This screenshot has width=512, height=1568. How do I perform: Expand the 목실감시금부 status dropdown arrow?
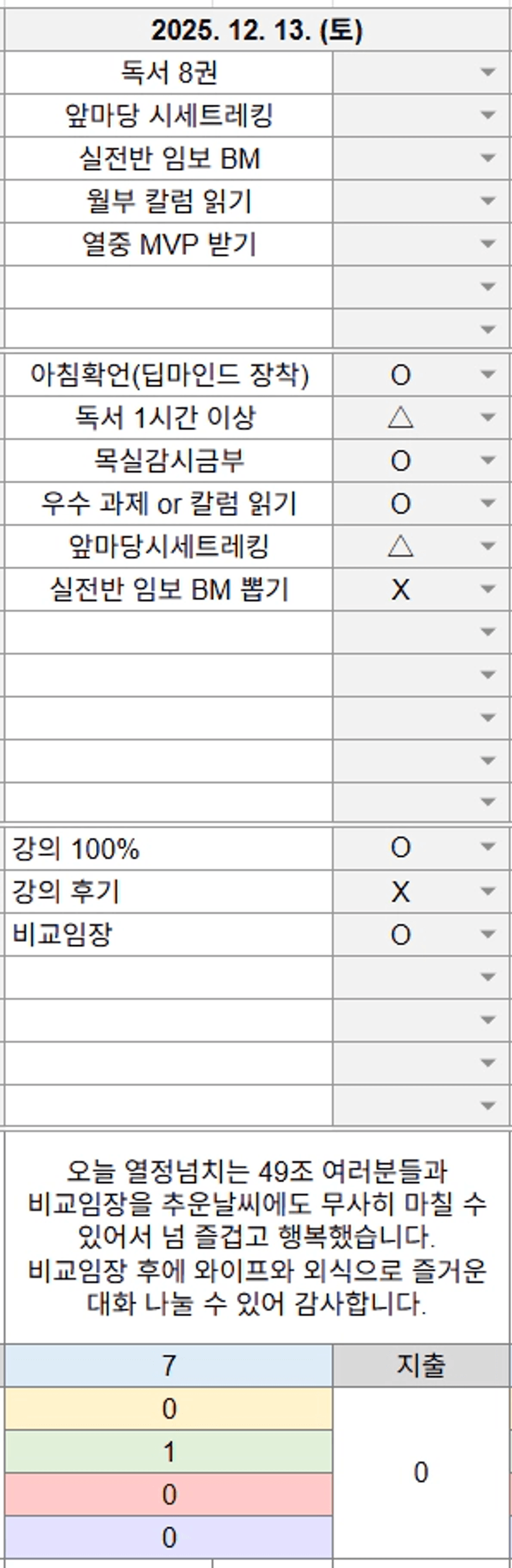(x=487, y=460)
